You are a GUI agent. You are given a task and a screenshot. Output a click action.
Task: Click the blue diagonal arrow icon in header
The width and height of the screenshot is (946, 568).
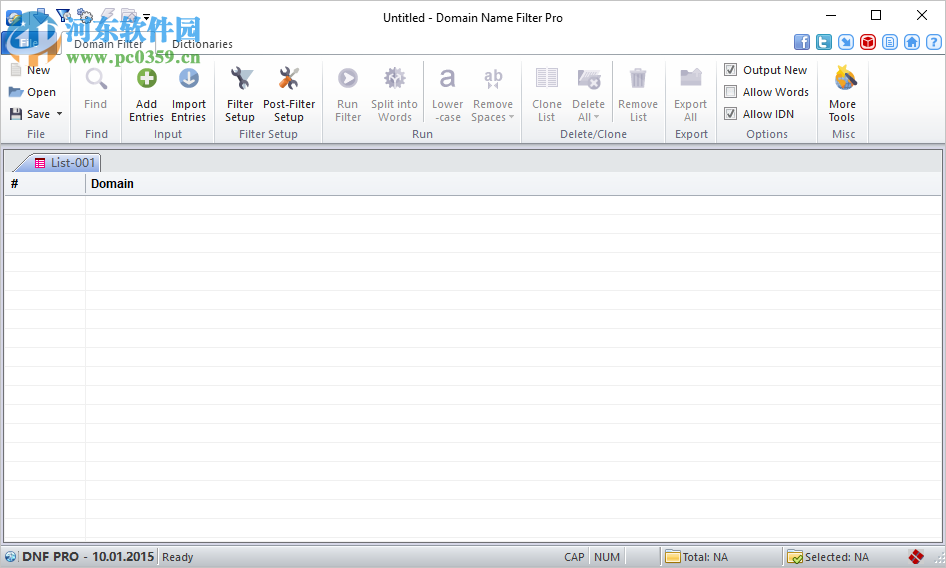click(846, 42)
